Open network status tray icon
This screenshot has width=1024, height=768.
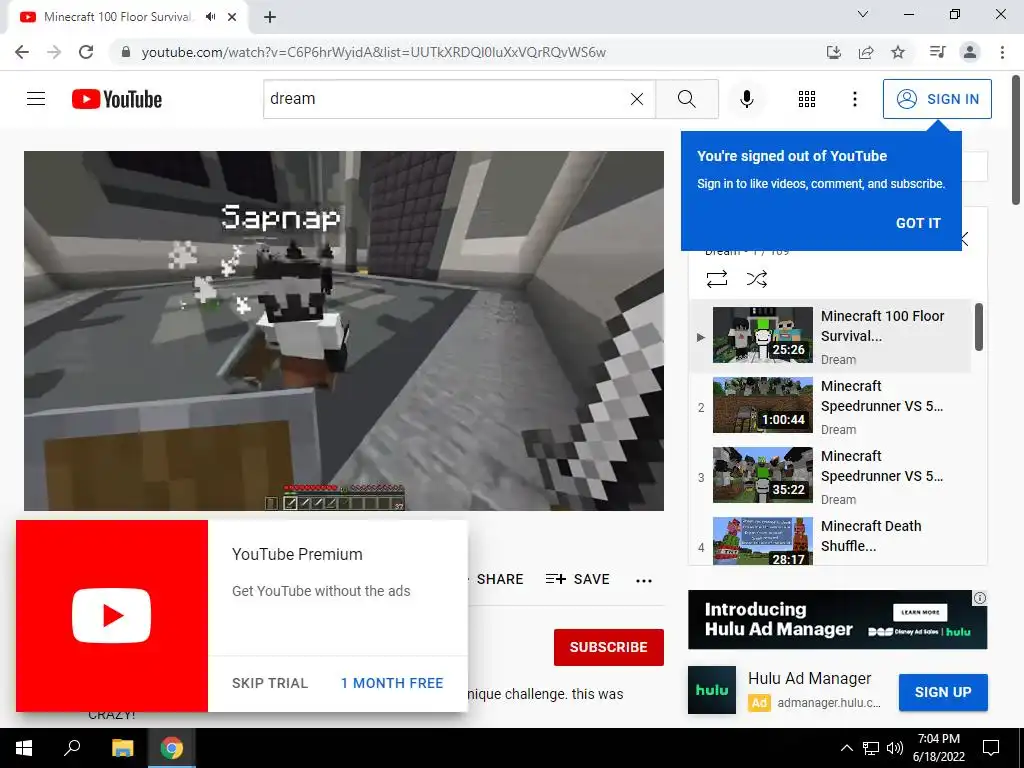click(x=871, y=748)
